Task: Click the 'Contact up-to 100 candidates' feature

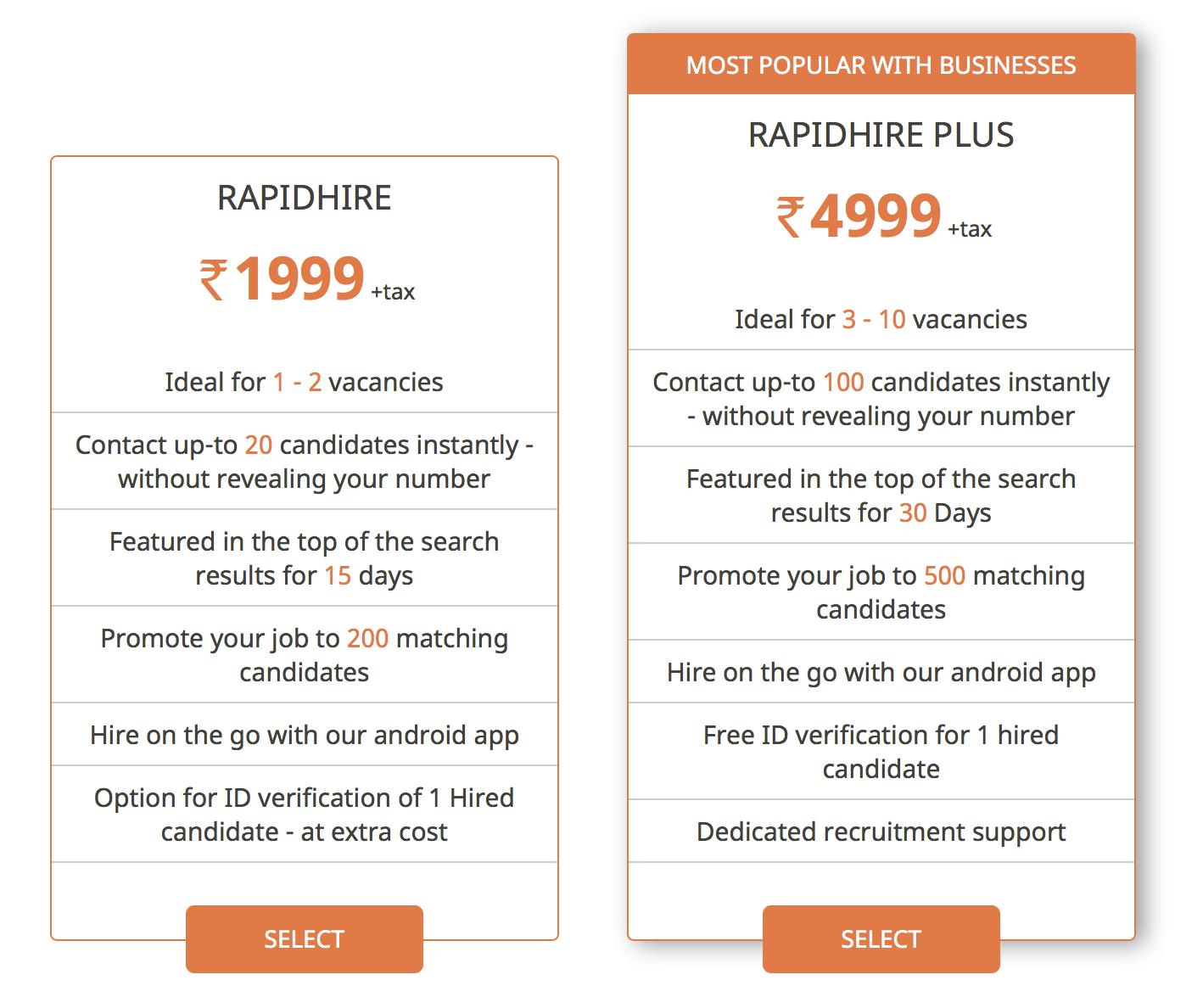Action: [881, 399]
